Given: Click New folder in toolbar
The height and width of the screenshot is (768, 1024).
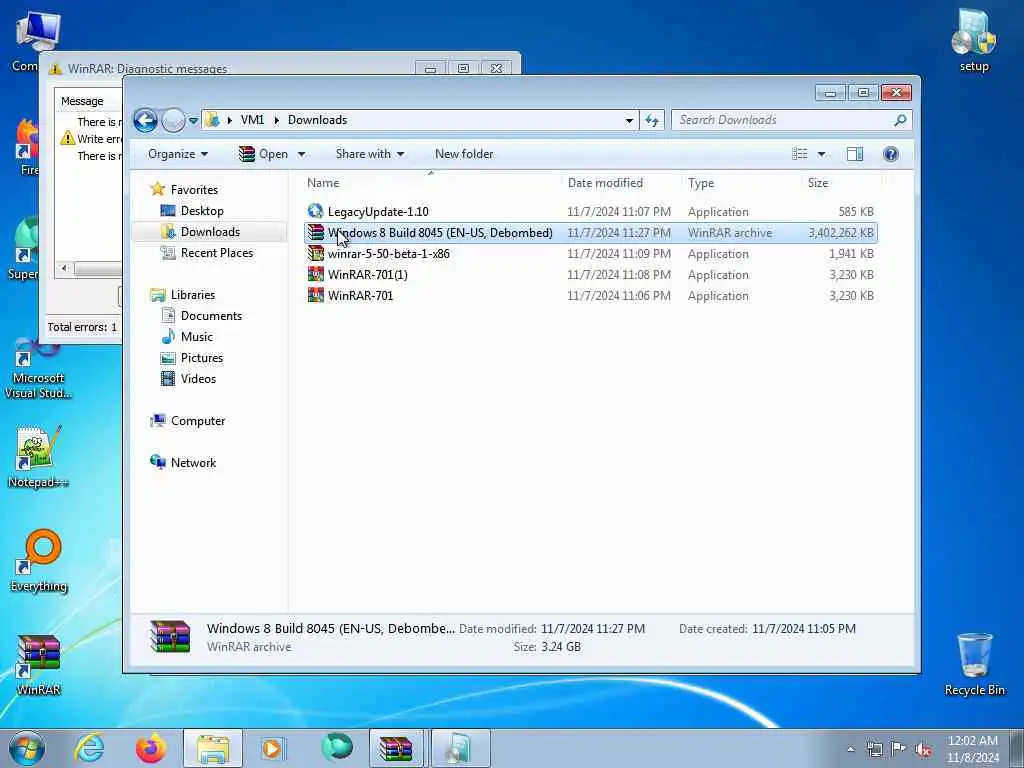Looking at the screenshot, I should tap(464, 154).
